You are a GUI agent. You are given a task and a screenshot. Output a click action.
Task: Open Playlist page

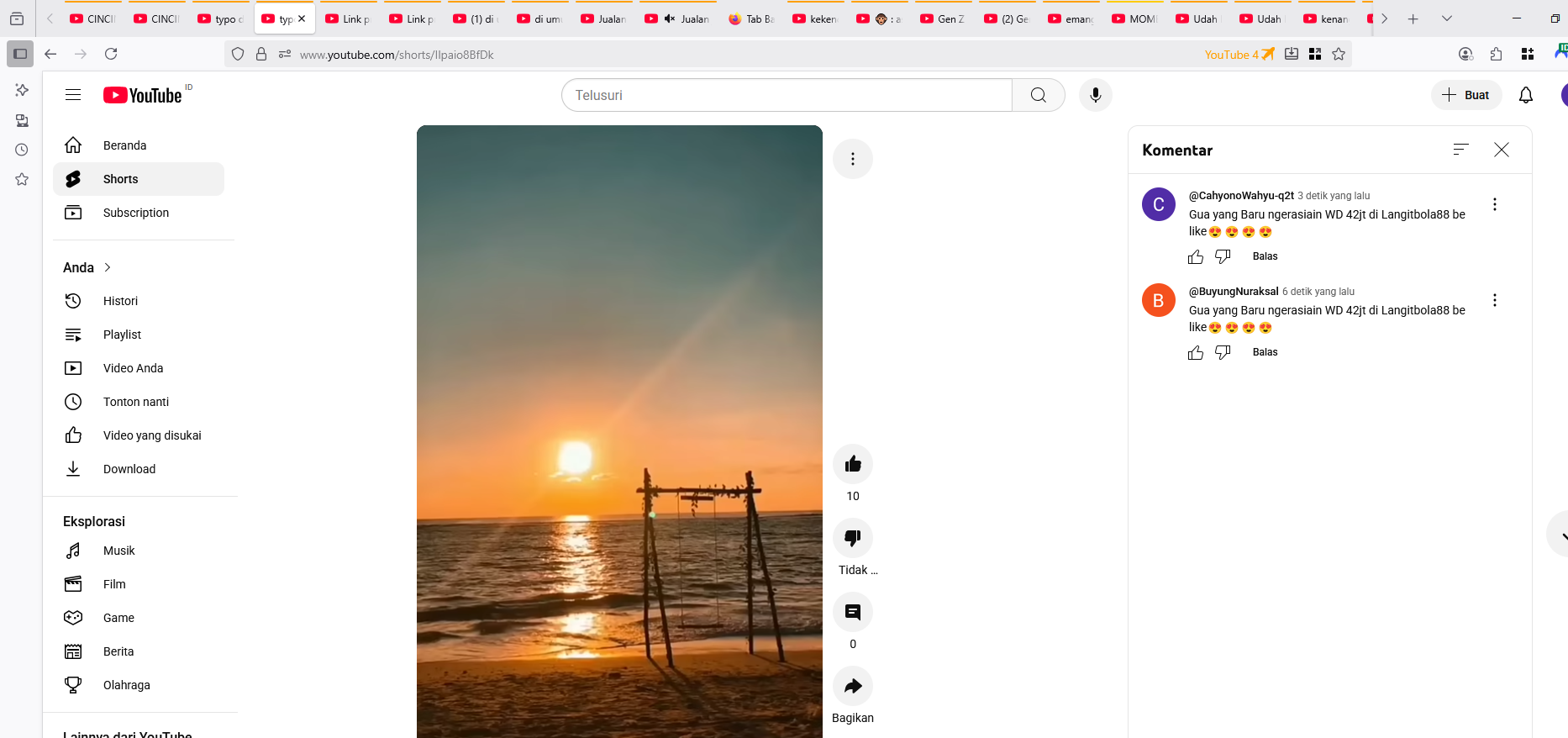(x=139, y=335)
